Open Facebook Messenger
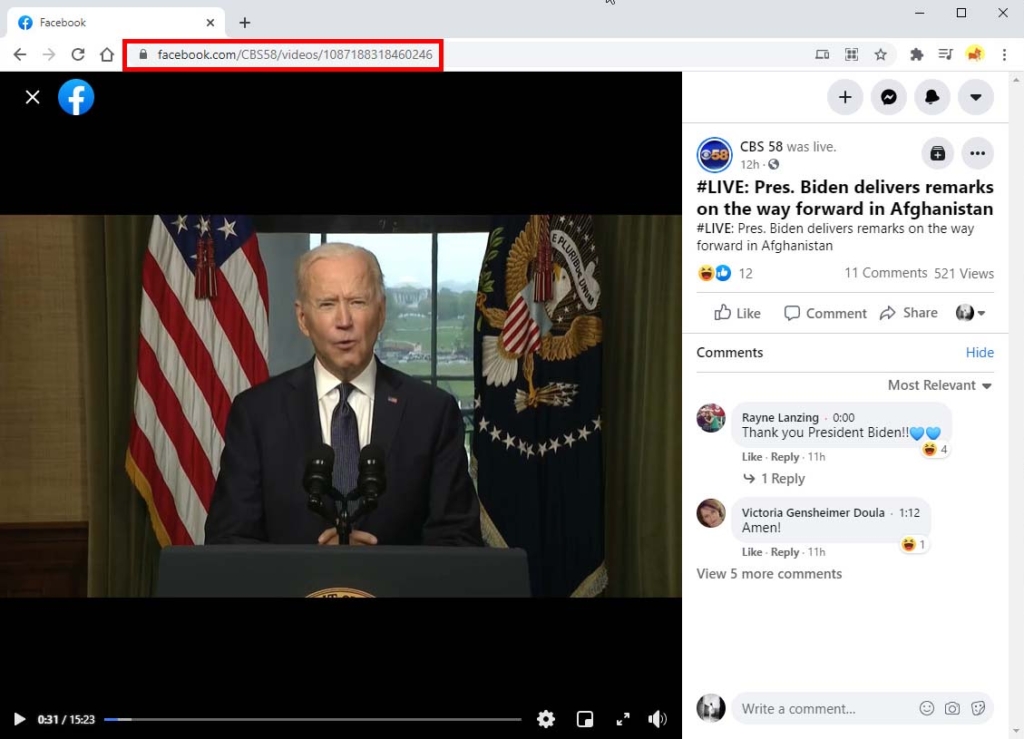 (x=889, y=97)
